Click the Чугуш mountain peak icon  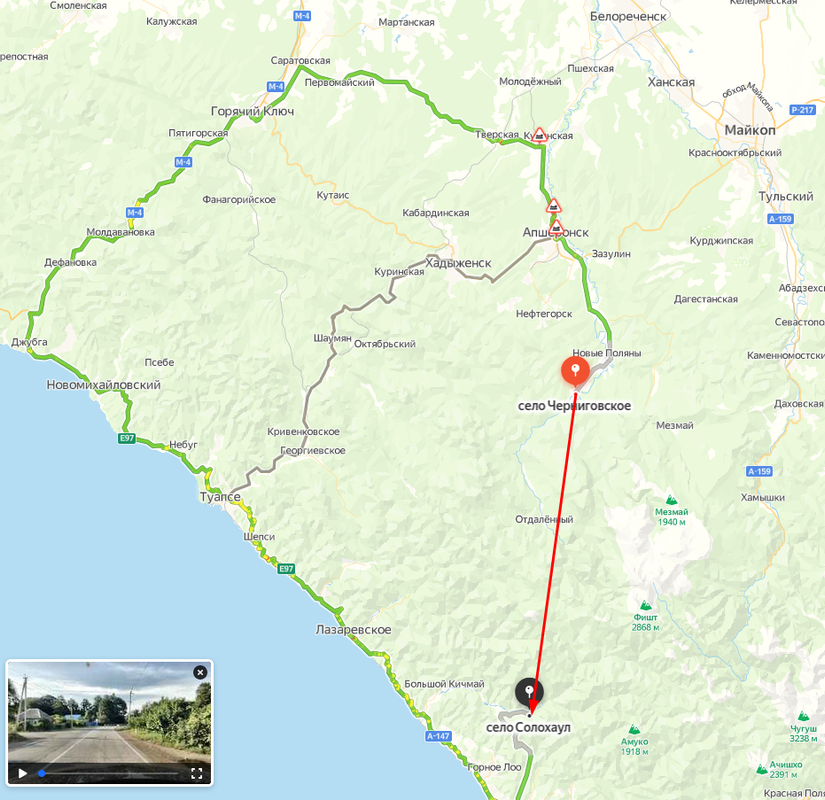[x=803, y=716]
